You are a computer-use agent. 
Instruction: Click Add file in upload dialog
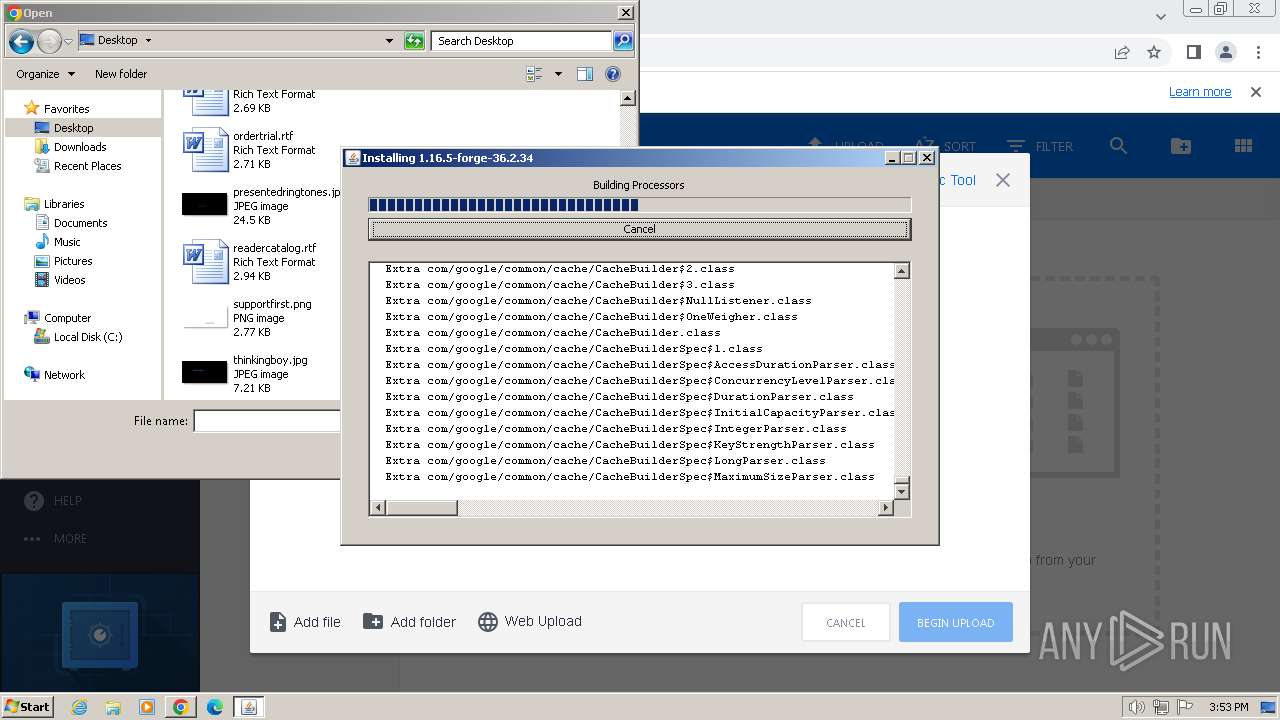tap(305, 622)
